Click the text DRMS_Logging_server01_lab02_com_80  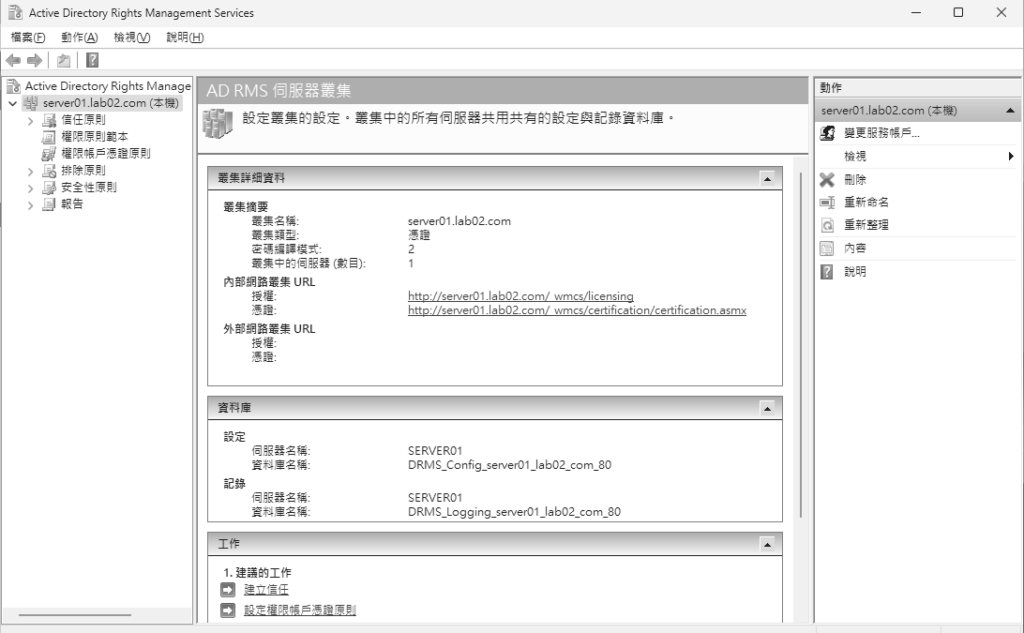point(514,512)
